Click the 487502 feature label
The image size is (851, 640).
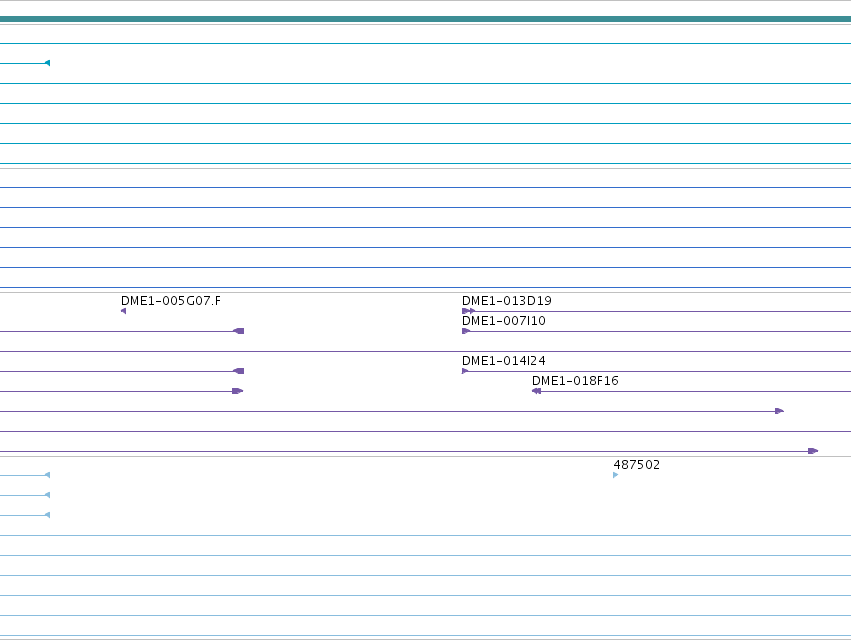(637, 465)
